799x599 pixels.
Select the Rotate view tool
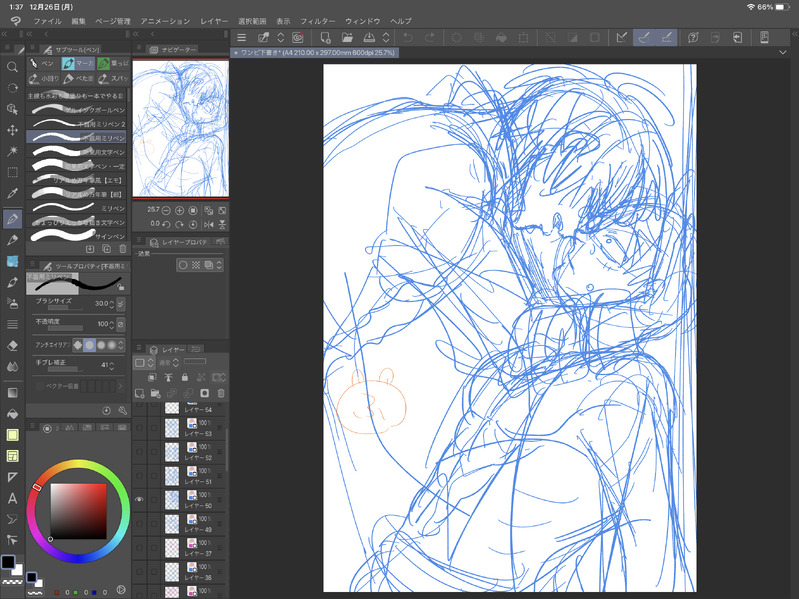(x=12, y=88)
